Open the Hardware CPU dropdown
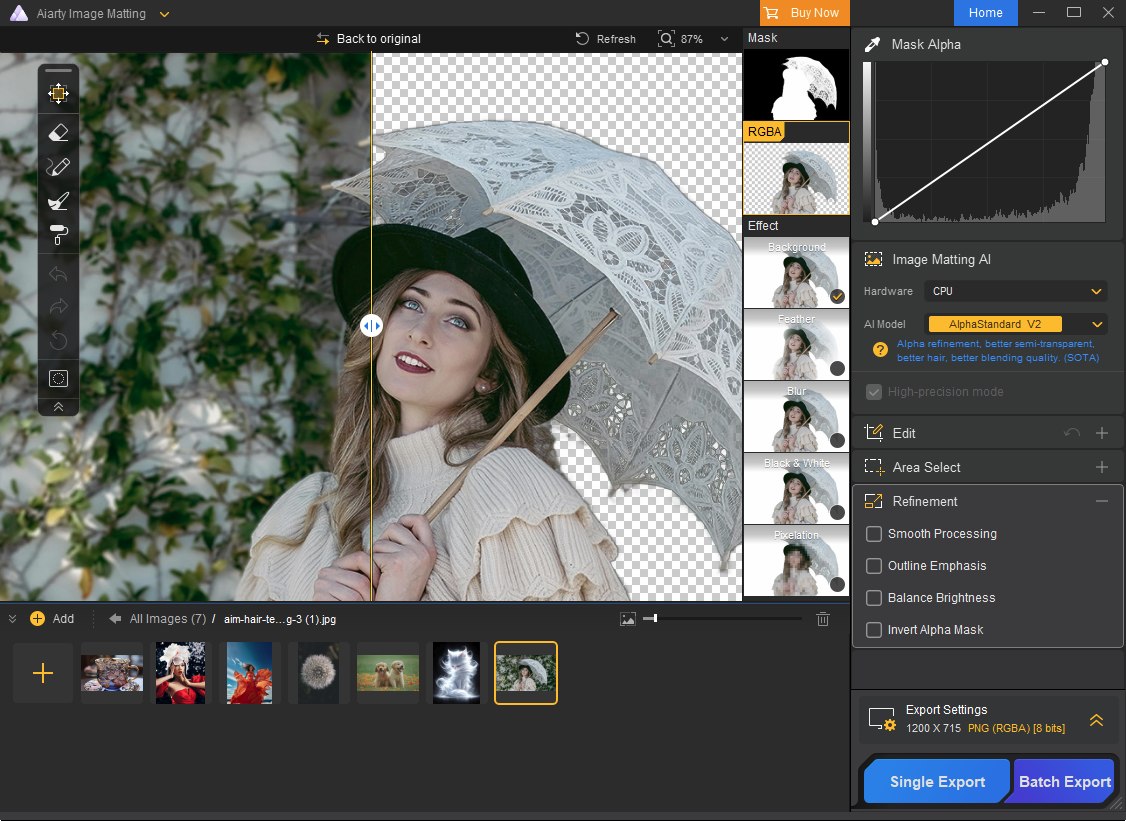 (1015, 291)
